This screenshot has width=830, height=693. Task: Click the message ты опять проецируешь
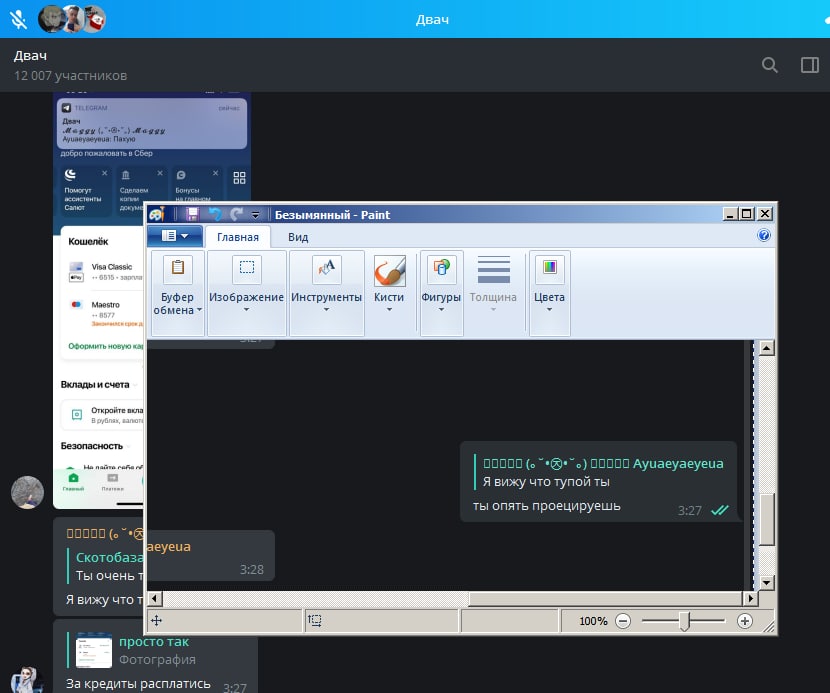(x=546, y=506)
